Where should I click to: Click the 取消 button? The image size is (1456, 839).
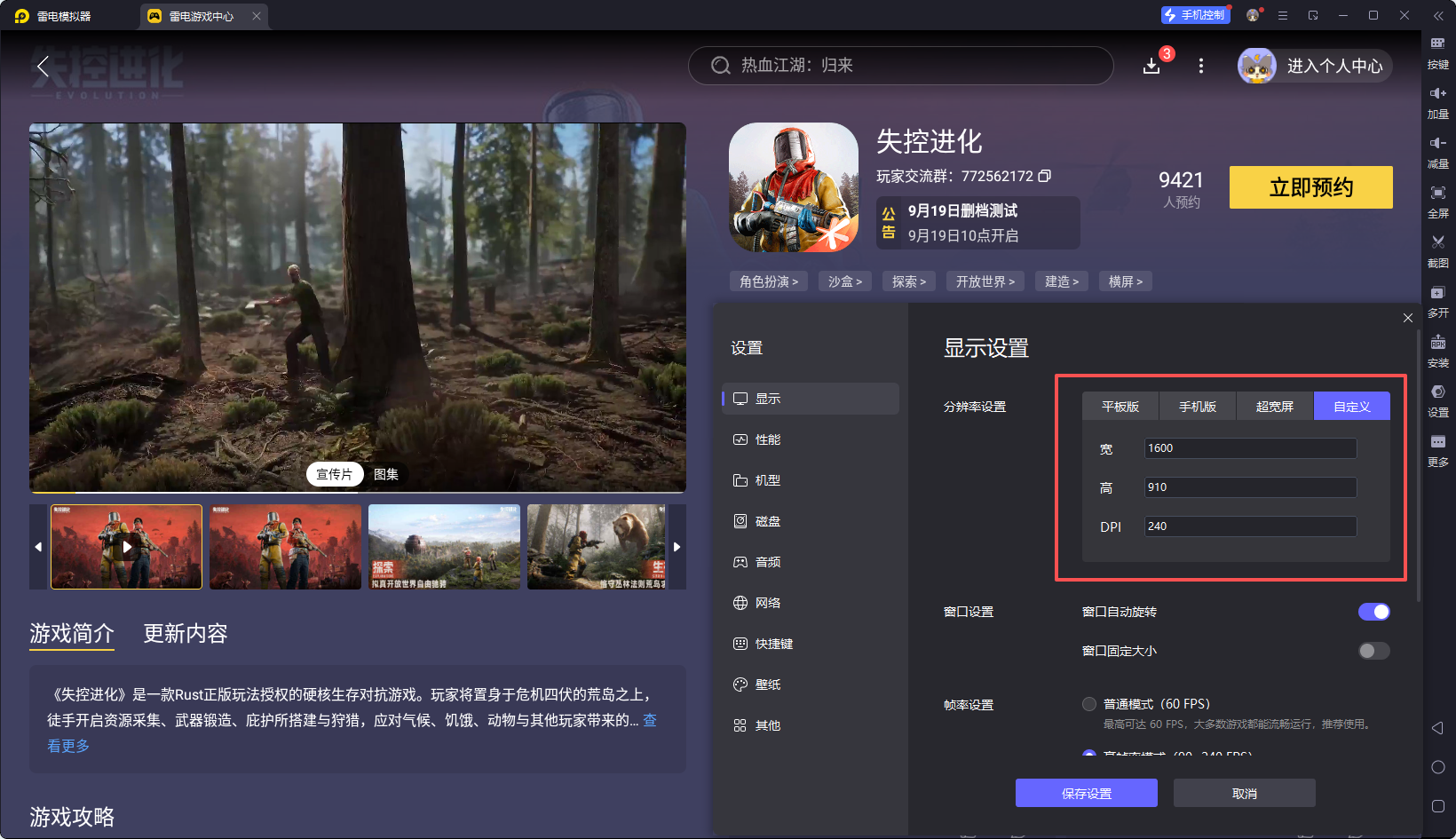1245,793
